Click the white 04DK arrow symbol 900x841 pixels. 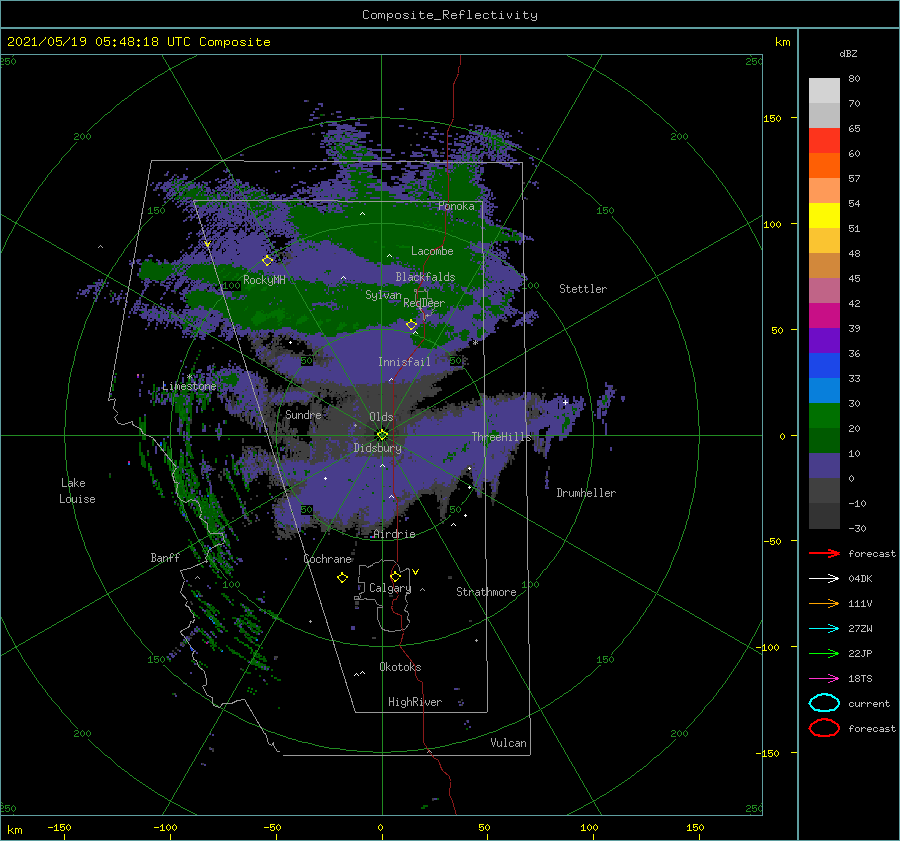click(824, 578)
